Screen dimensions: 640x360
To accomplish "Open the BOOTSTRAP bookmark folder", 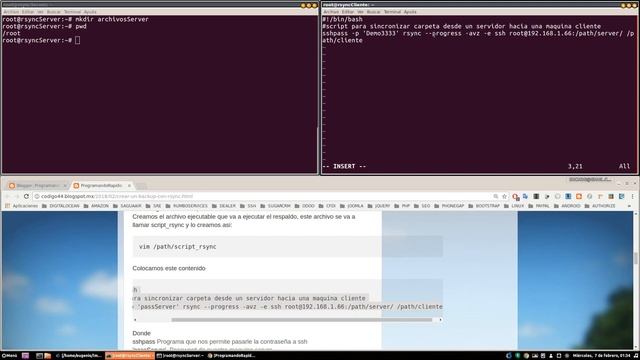I will click(484, 206).
